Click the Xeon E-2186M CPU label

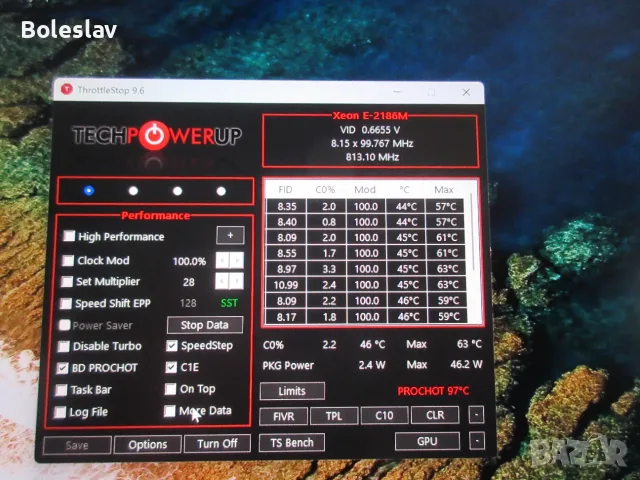tap(370, 116)
